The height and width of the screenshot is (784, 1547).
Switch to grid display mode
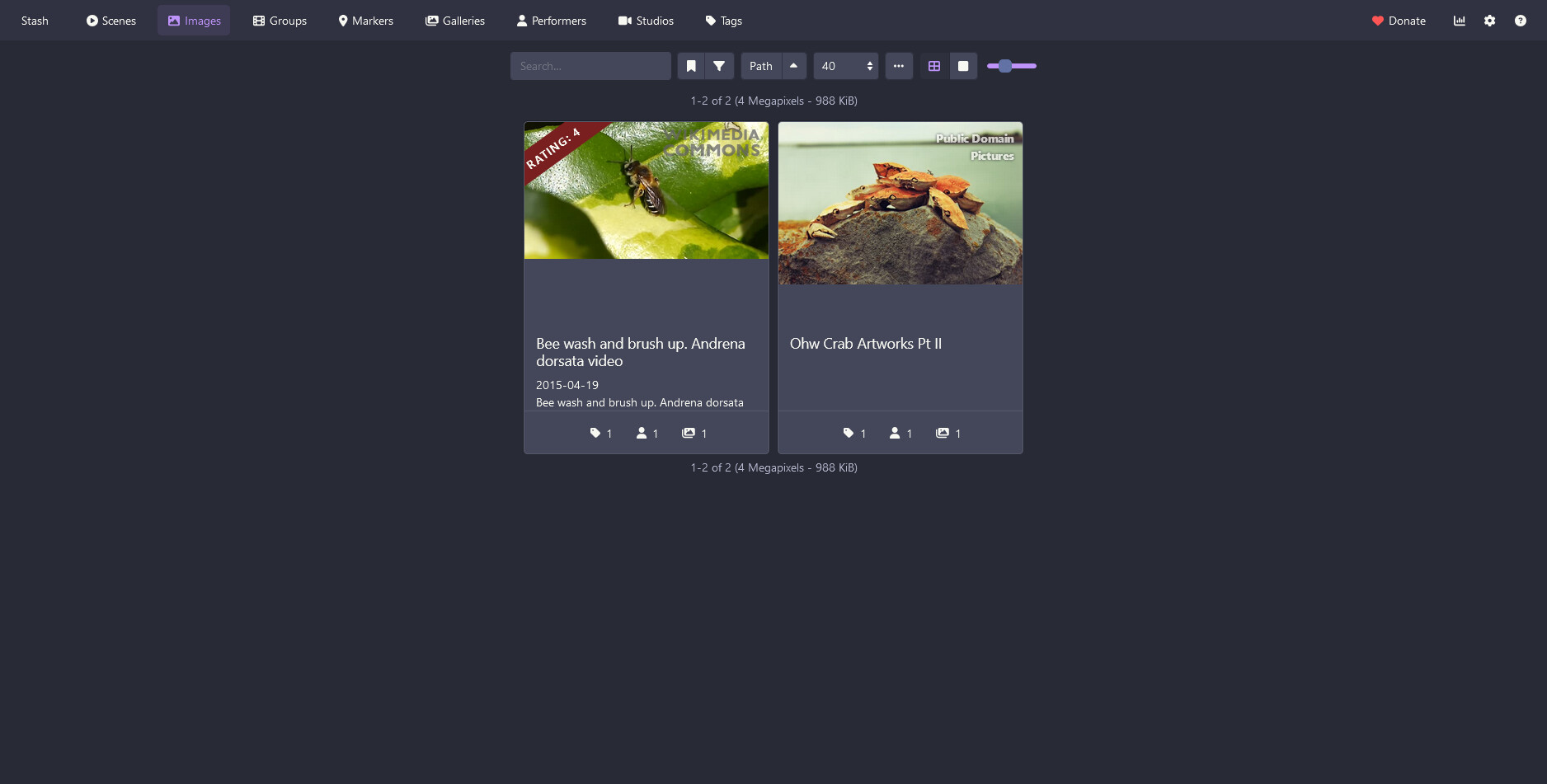click(934, 66)
